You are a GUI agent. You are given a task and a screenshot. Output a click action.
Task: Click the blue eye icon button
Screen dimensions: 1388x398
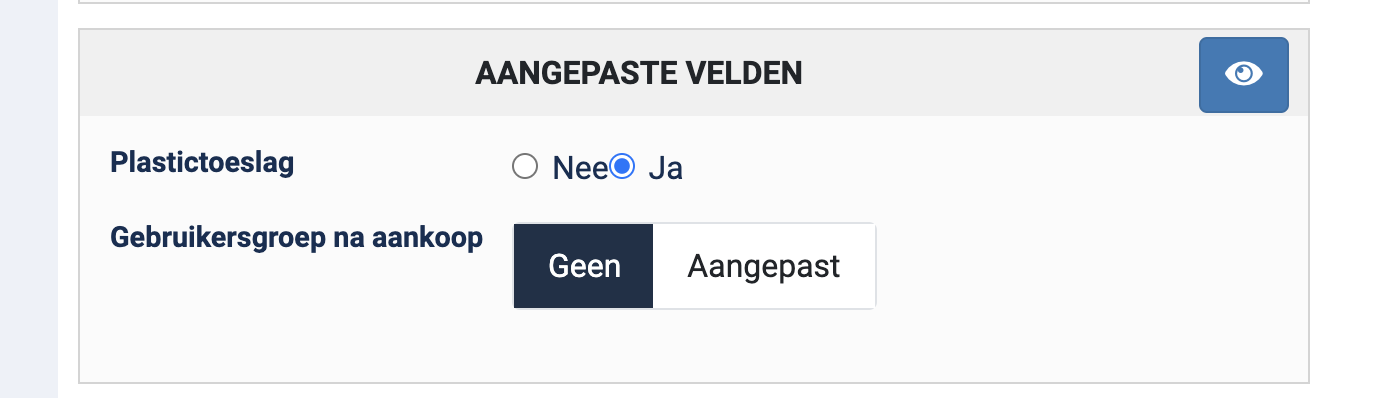point(1243,75)
